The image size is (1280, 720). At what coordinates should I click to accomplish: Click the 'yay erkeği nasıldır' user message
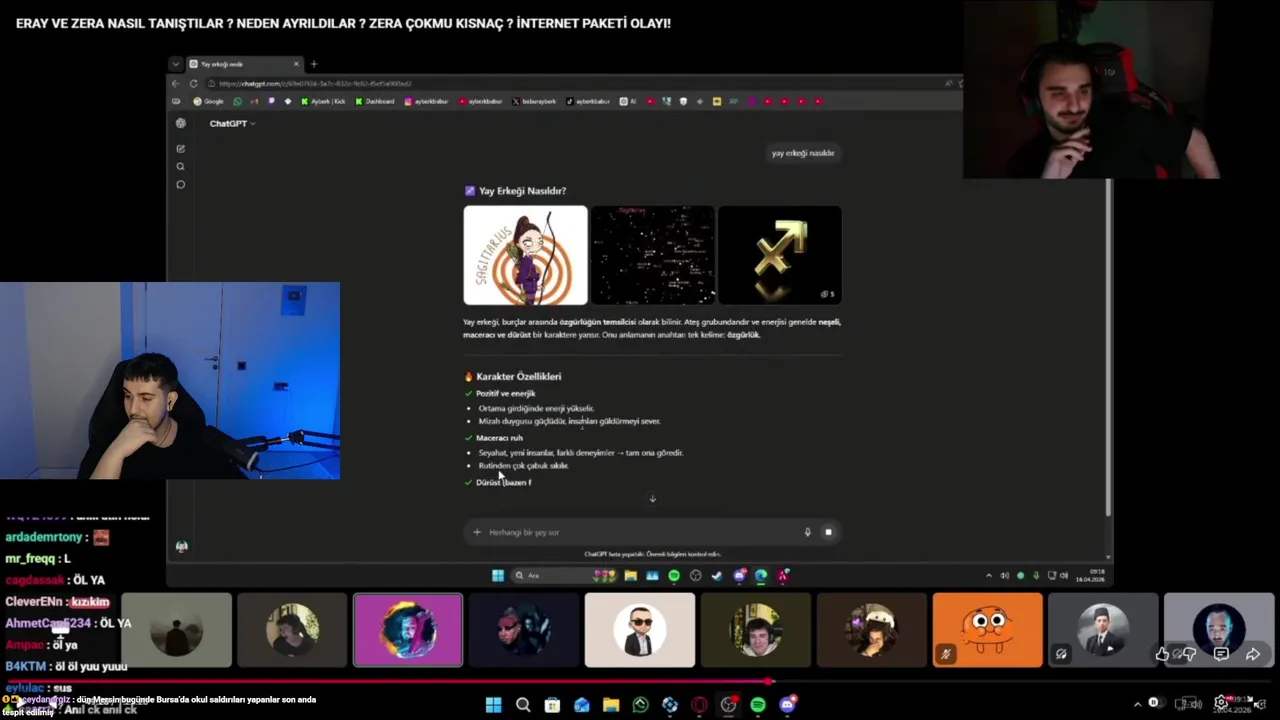(803, 153)
